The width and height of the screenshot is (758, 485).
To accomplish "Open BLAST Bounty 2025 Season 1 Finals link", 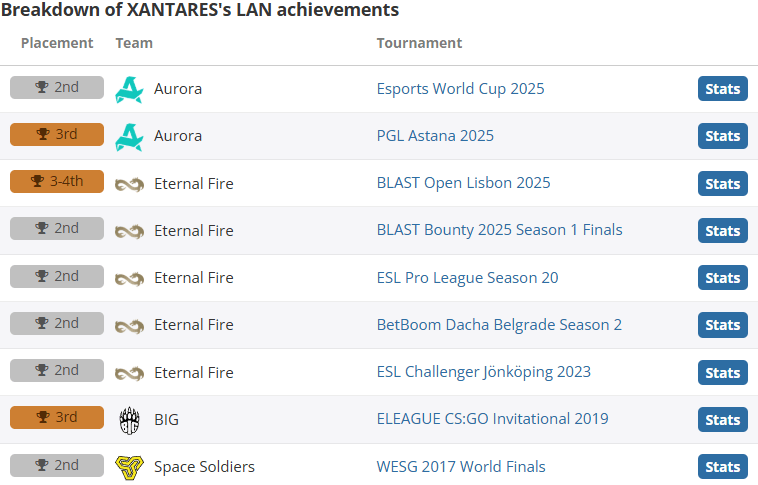I will (x=499, y=230).
